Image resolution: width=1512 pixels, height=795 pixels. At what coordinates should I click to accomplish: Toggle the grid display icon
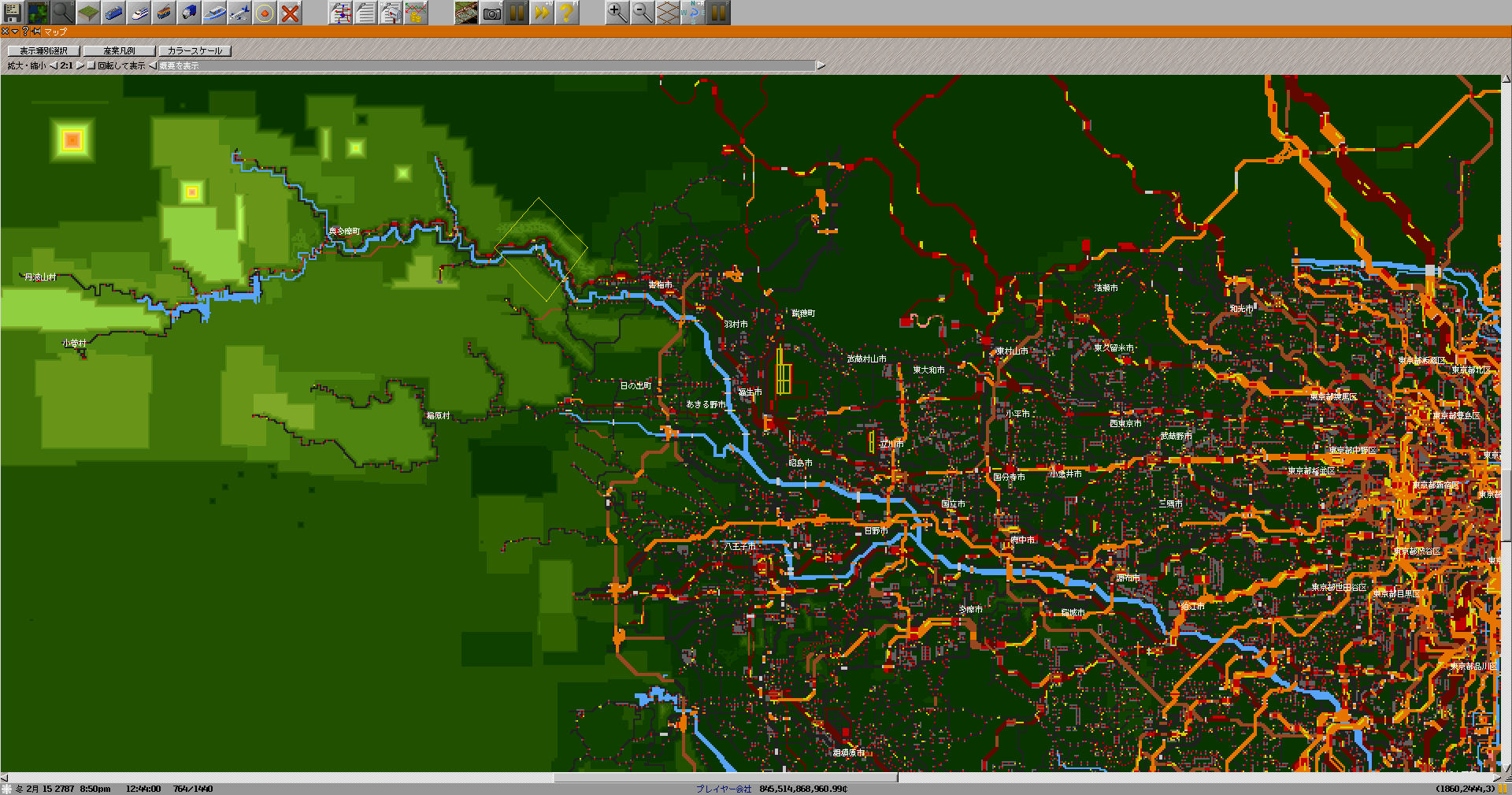pos(668,13)
